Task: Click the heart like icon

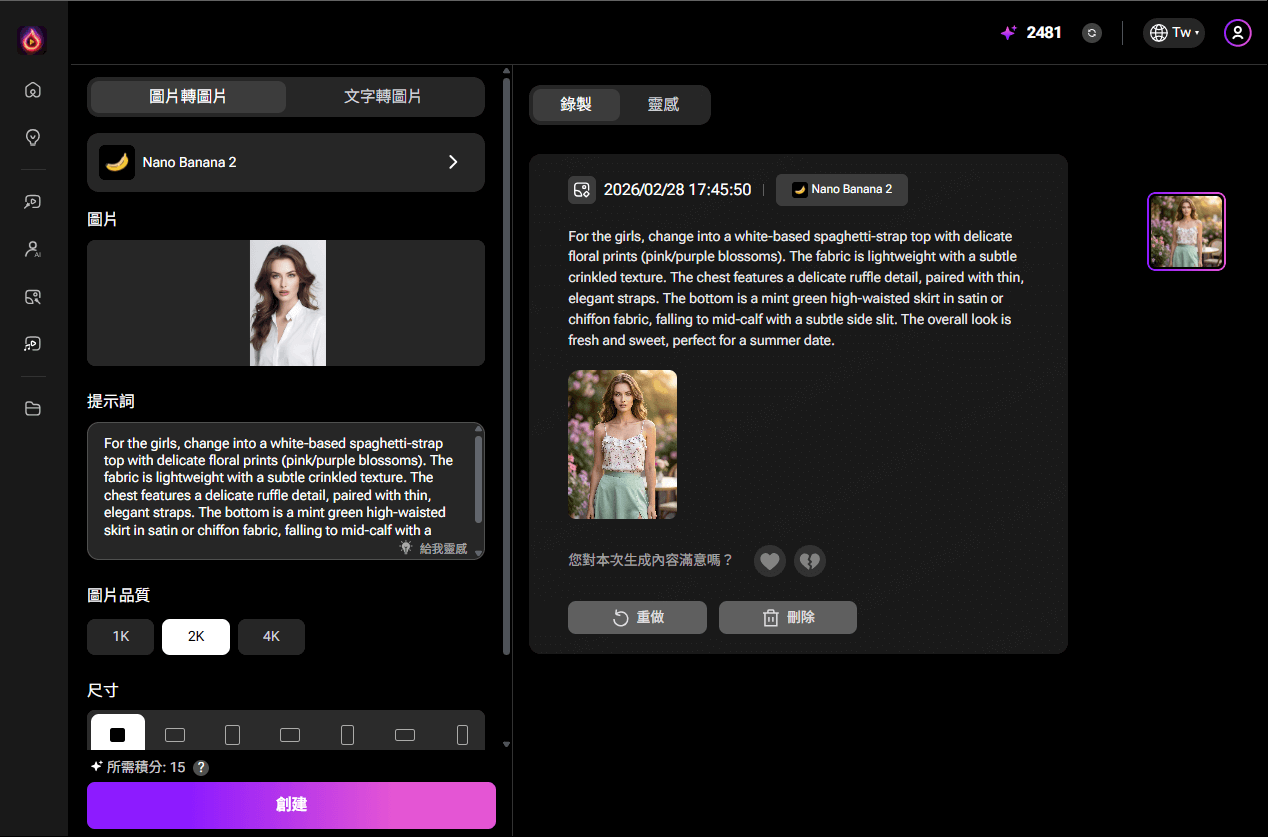Action: click(x=769, y=561)
